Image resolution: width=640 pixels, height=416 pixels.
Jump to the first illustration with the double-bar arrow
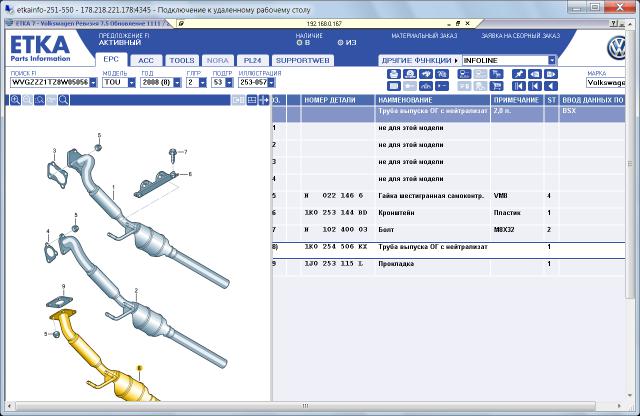point(519,86)
